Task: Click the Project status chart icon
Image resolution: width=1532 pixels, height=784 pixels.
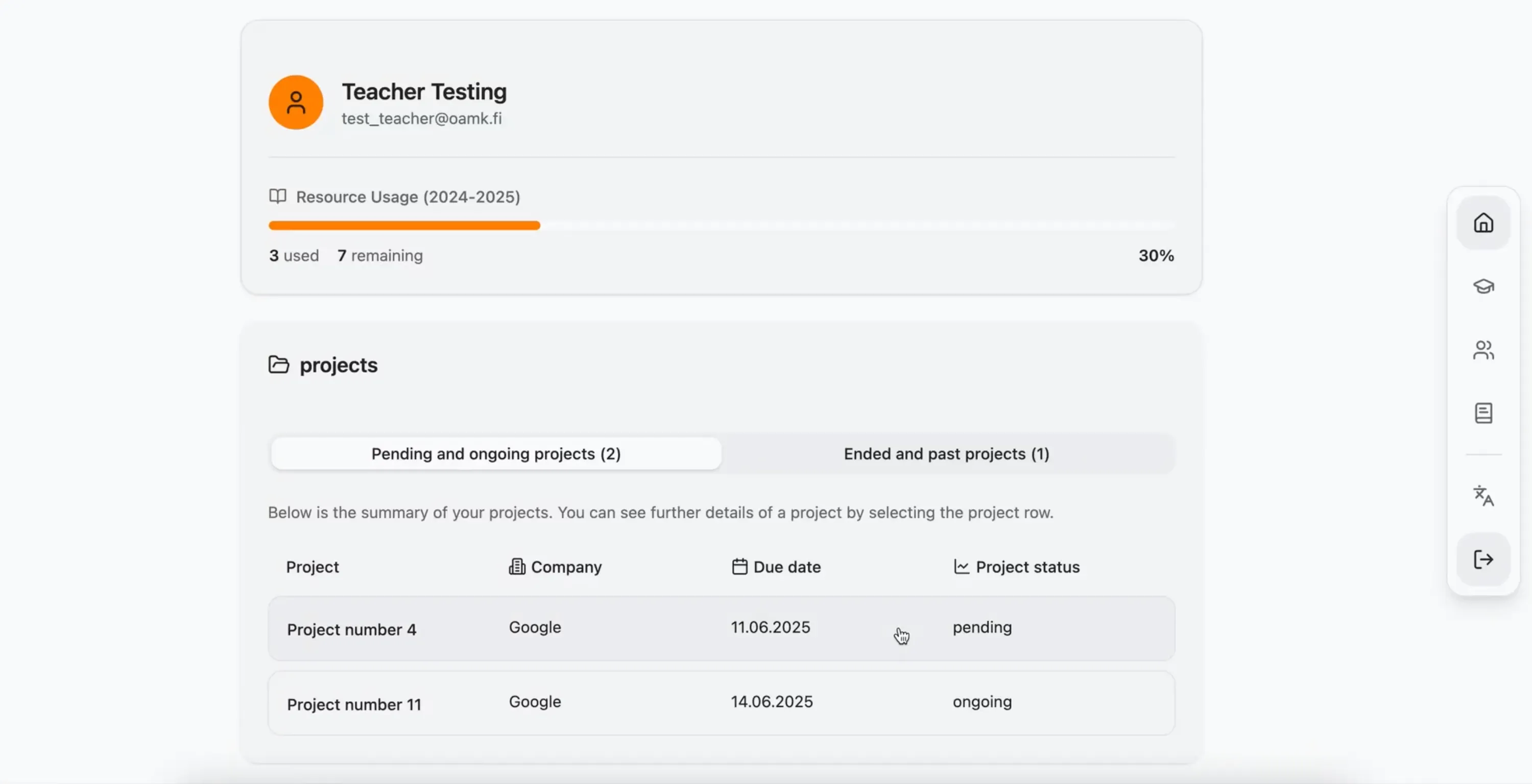Action: [x=961, y=567]
